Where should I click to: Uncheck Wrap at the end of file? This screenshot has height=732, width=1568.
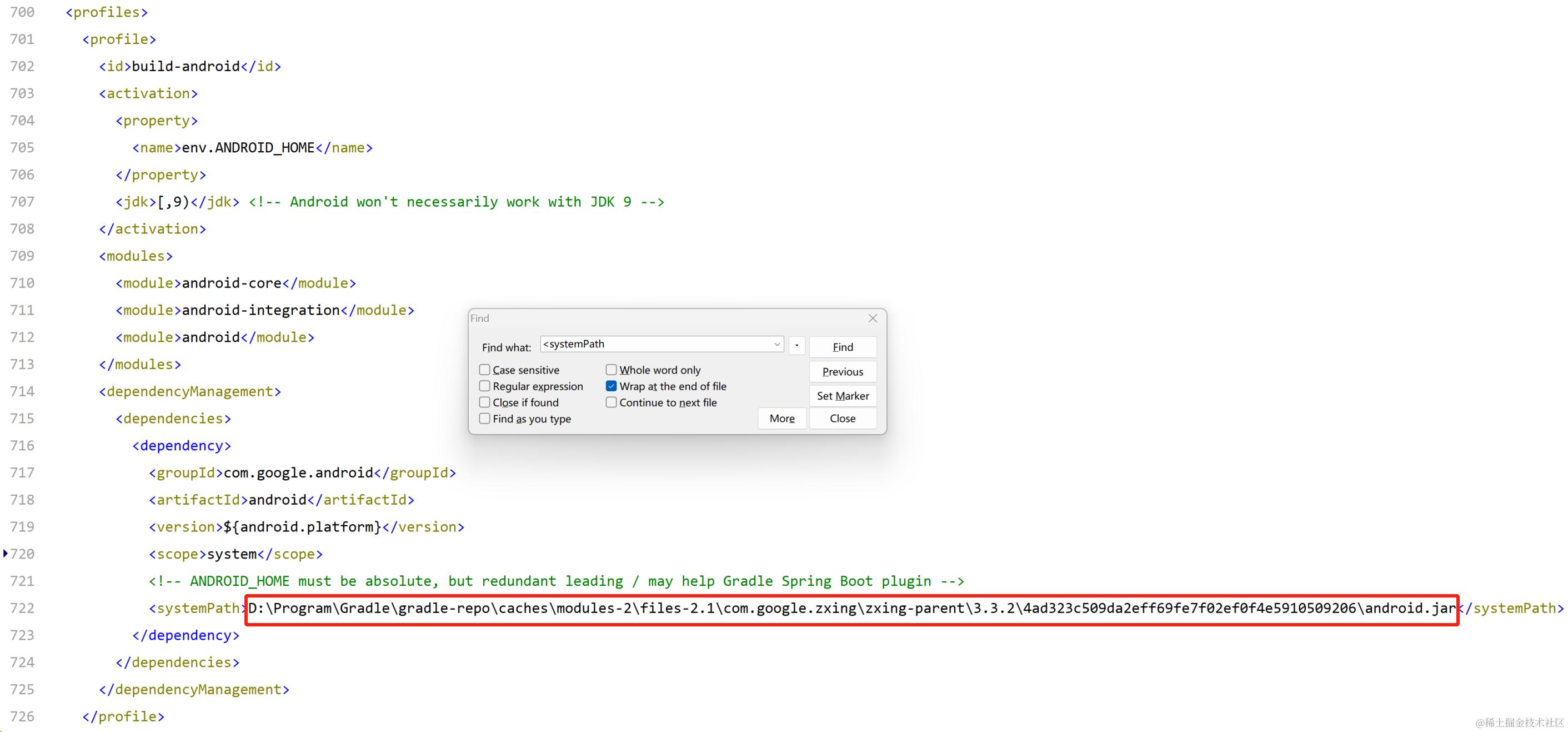coord(611,386)
